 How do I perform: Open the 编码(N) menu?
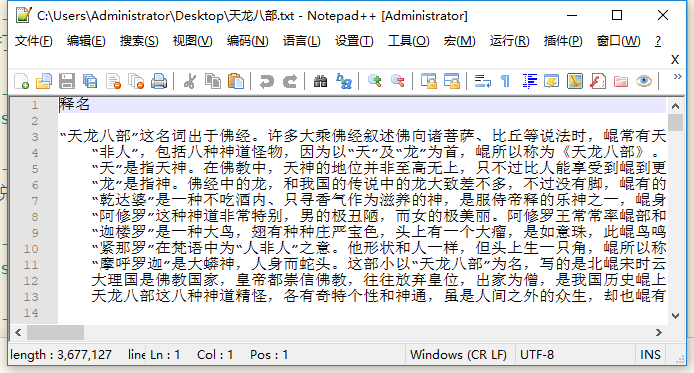pos(247,41)
